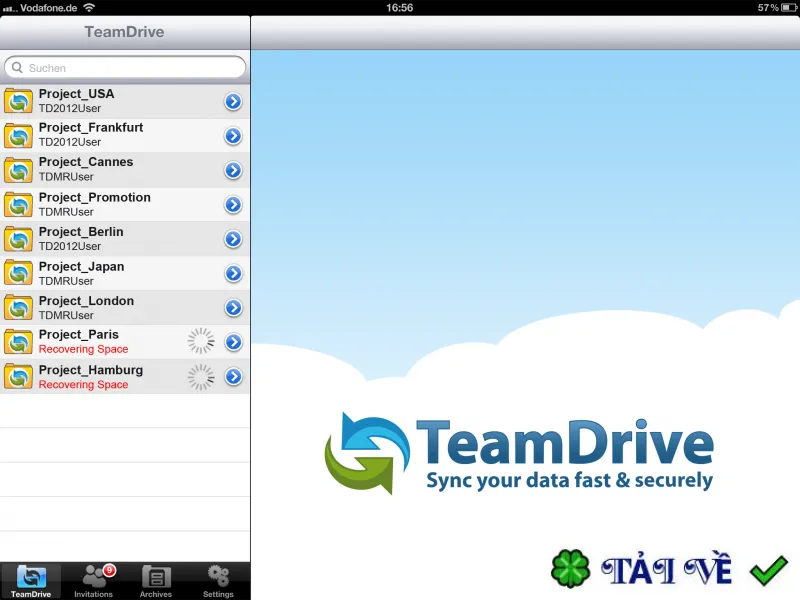This screenshot has width=800, height=600.
Task: Open the Project_Berlin folder icon
Action: pos(18,239)
